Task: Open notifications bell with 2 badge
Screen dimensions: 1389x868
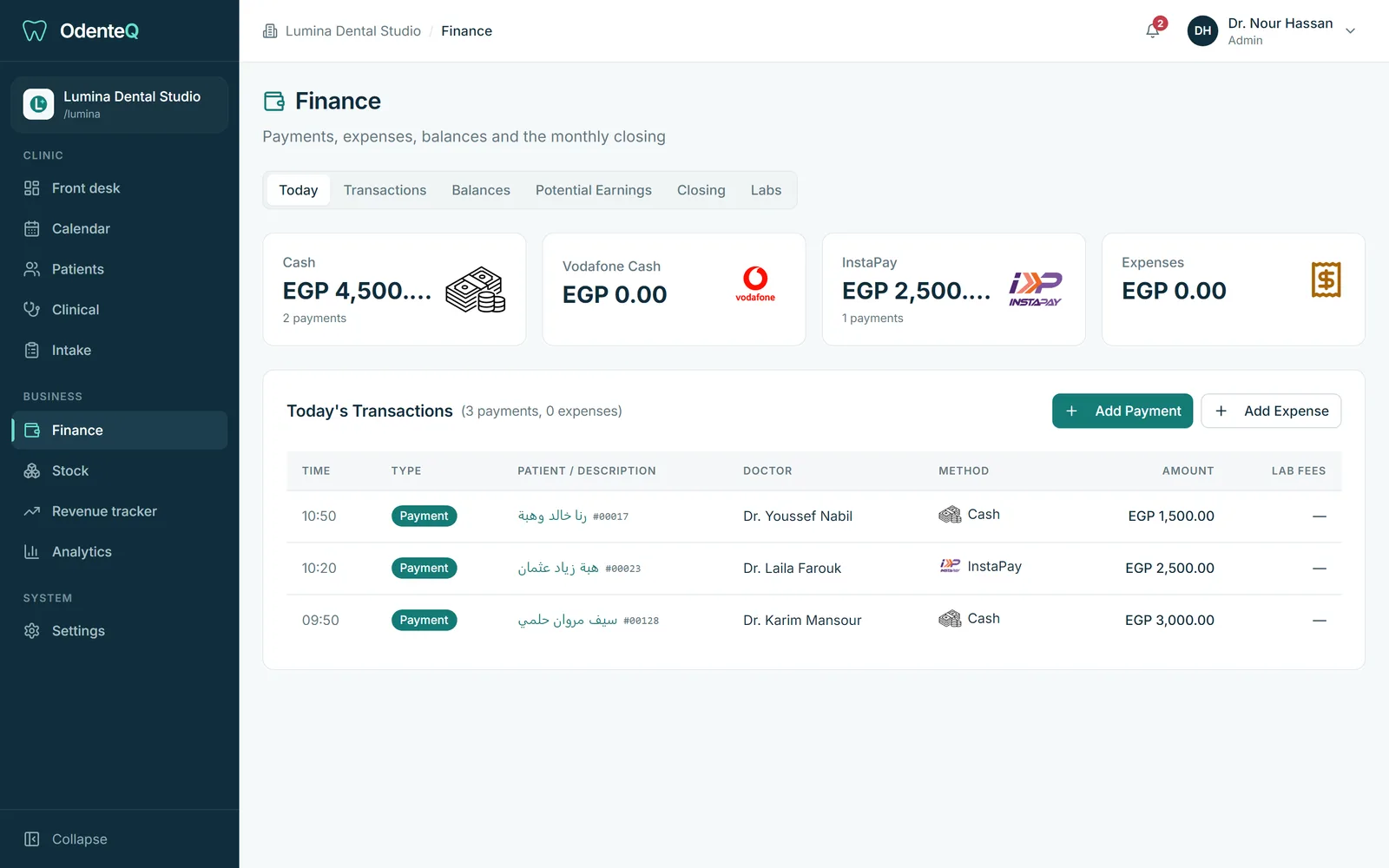Action: [x=1153, y=30]
